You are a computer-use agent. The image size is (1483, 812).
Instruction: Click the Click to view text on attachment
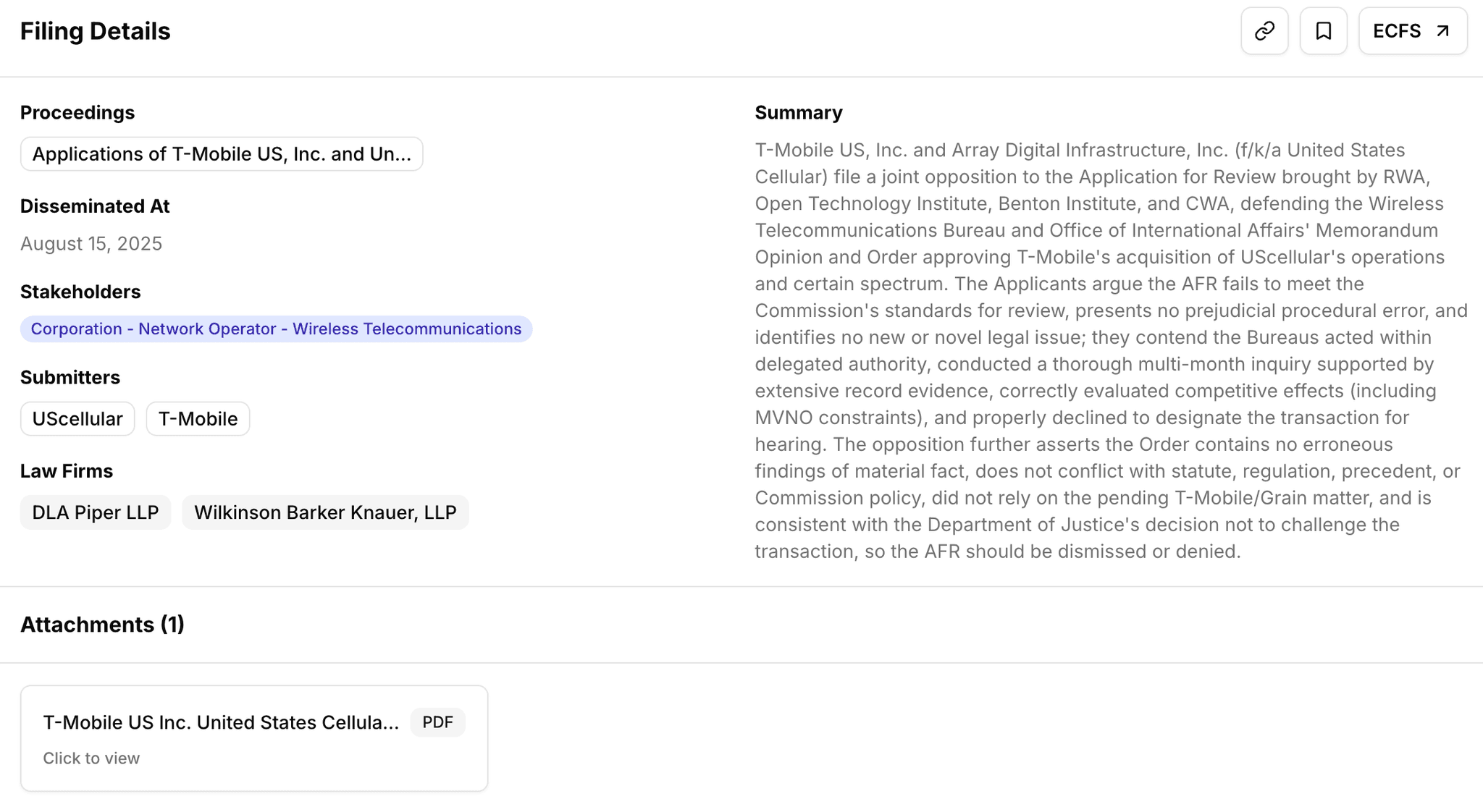91,758
